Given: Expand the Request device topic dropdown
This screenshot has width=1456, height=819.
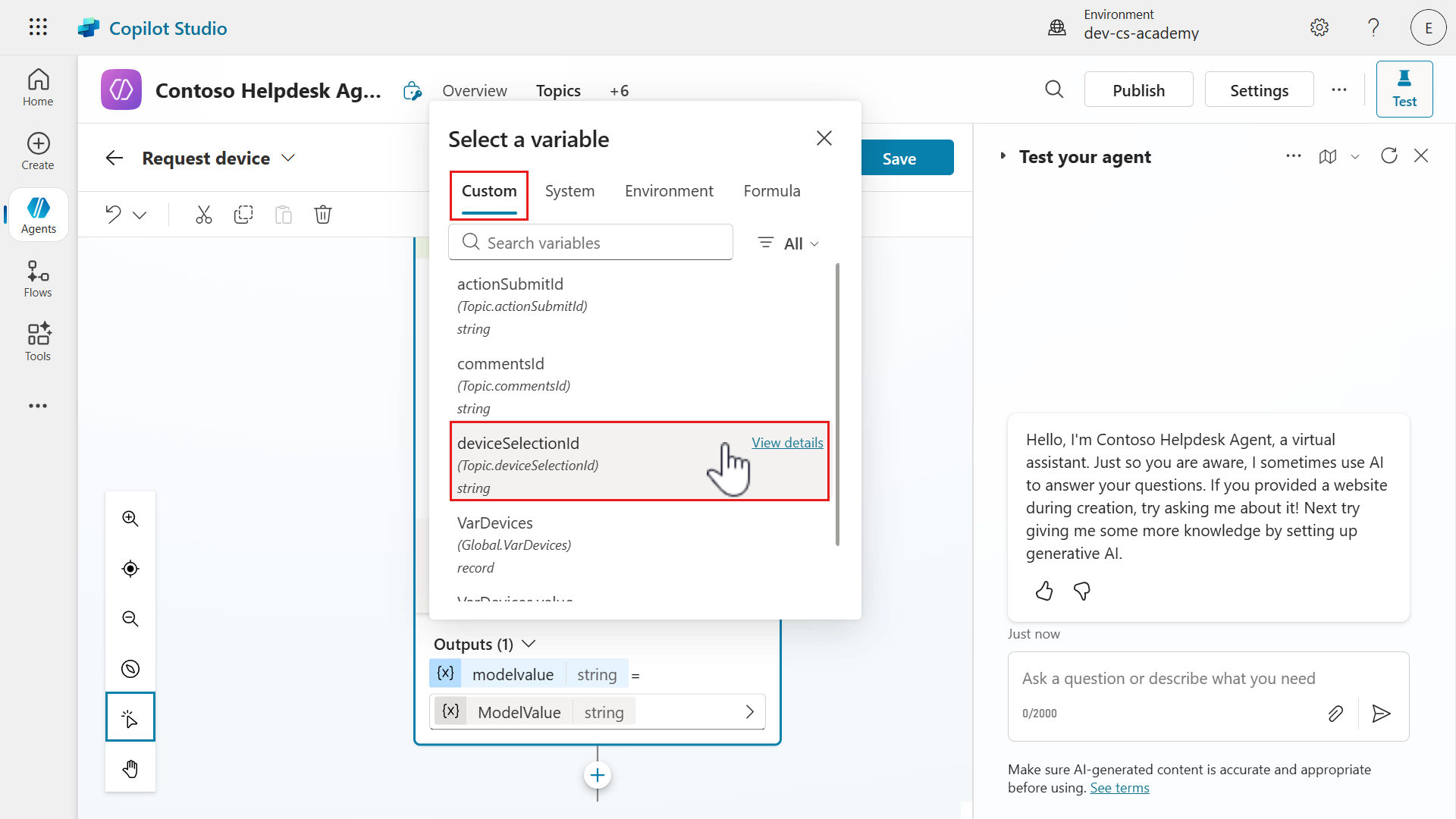Looking at the screenshot, I should 288,158.
